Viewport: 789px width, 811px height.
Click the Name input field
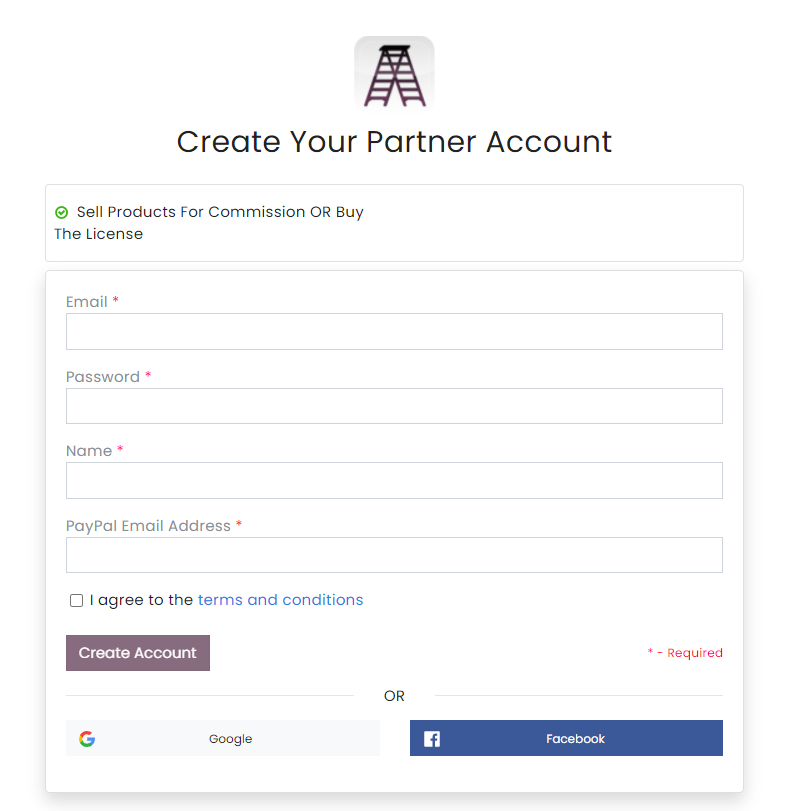pyautogui.click(x=394, y=480)
